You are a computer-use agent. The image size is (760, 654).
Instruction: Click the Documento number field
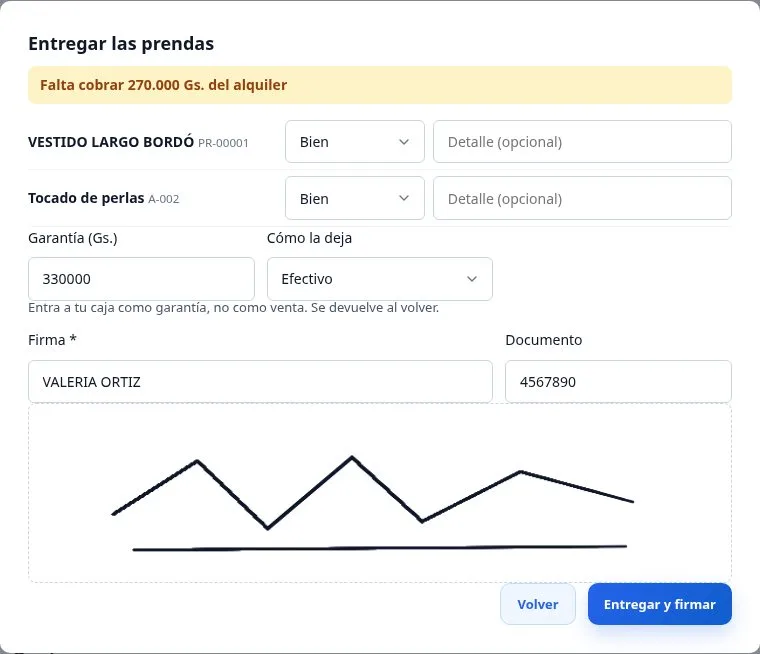(x=618, y=382)
